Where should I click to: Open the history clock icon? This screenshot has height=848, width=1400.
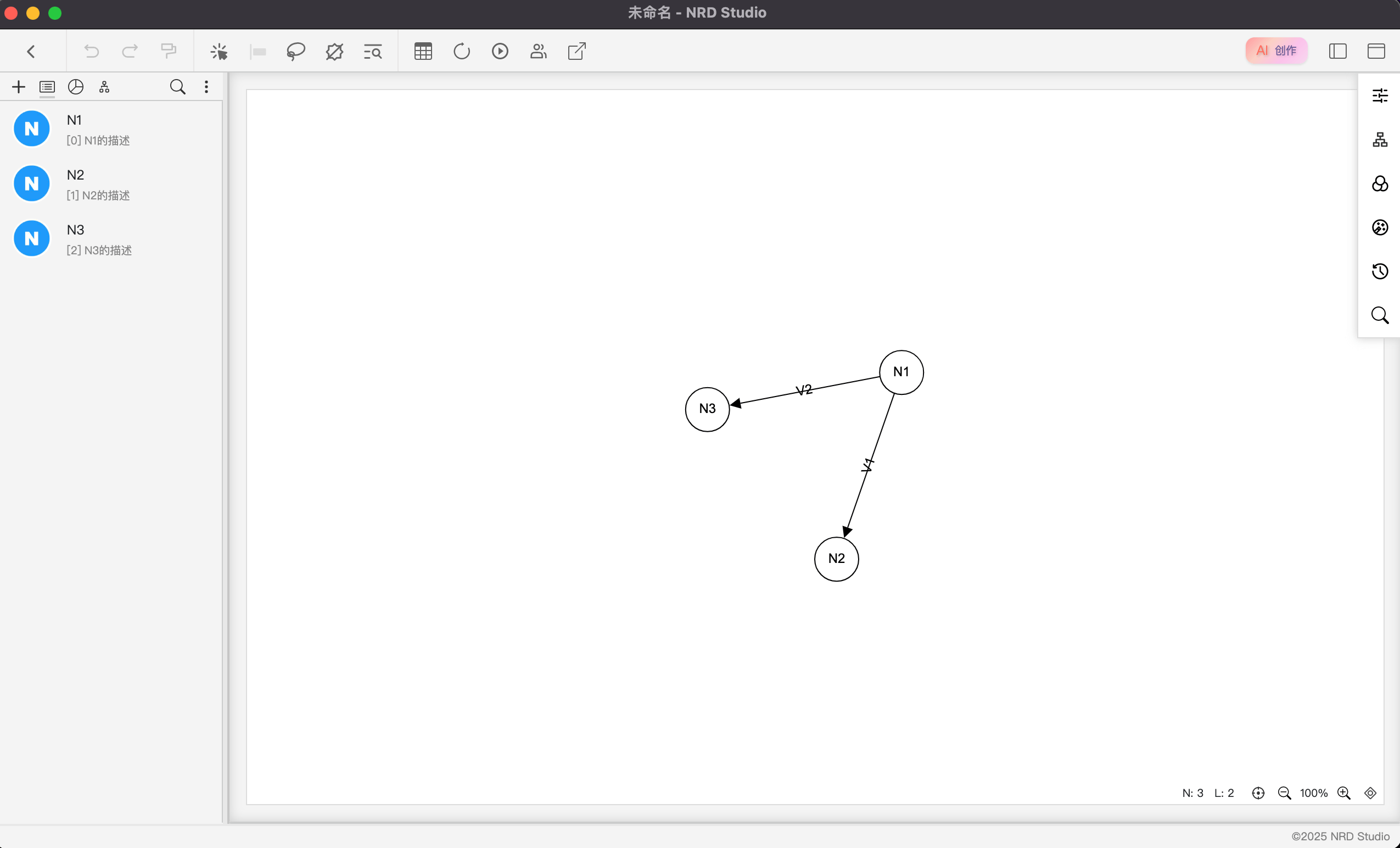pos(1380,271)
